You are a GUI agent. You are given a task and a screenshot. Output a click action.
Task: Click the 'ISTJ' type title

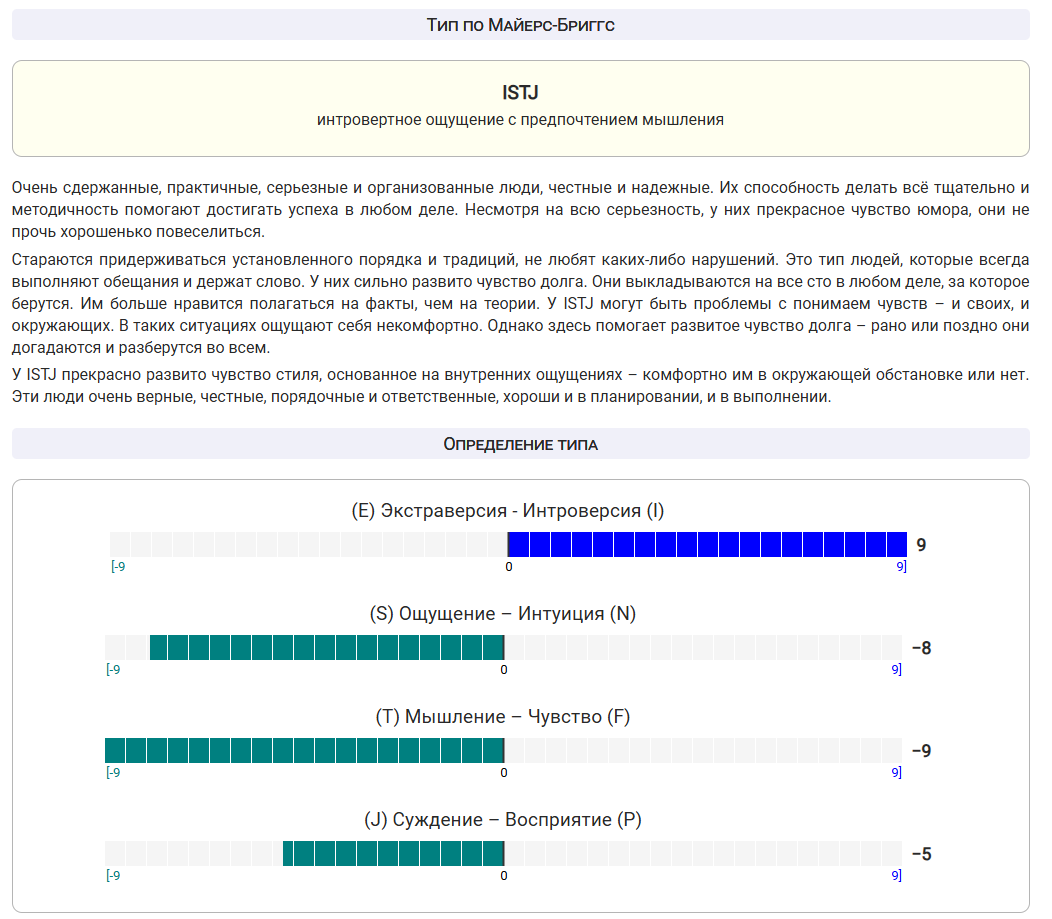[521, 93]
